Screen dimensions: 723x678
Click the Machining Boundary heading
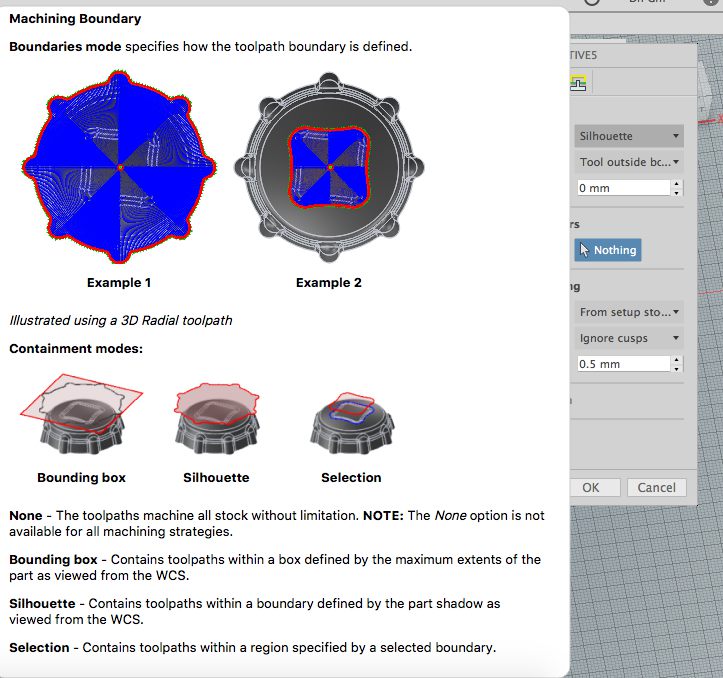coord(75,19)
